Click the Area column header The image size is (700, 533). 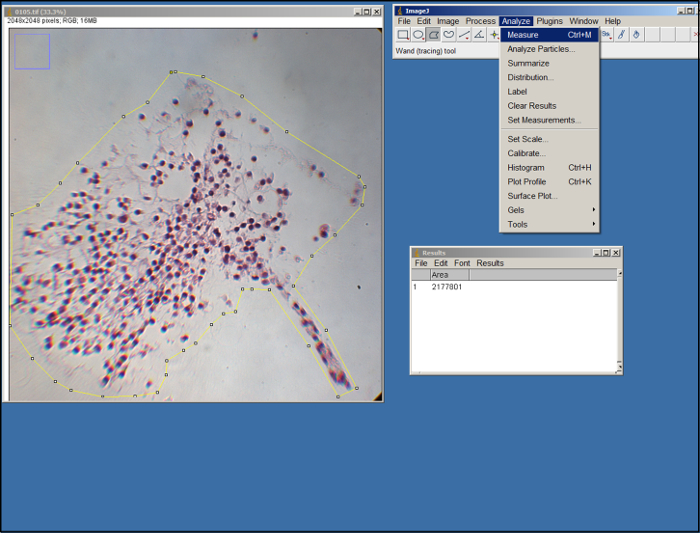click(x=440, y=274)
